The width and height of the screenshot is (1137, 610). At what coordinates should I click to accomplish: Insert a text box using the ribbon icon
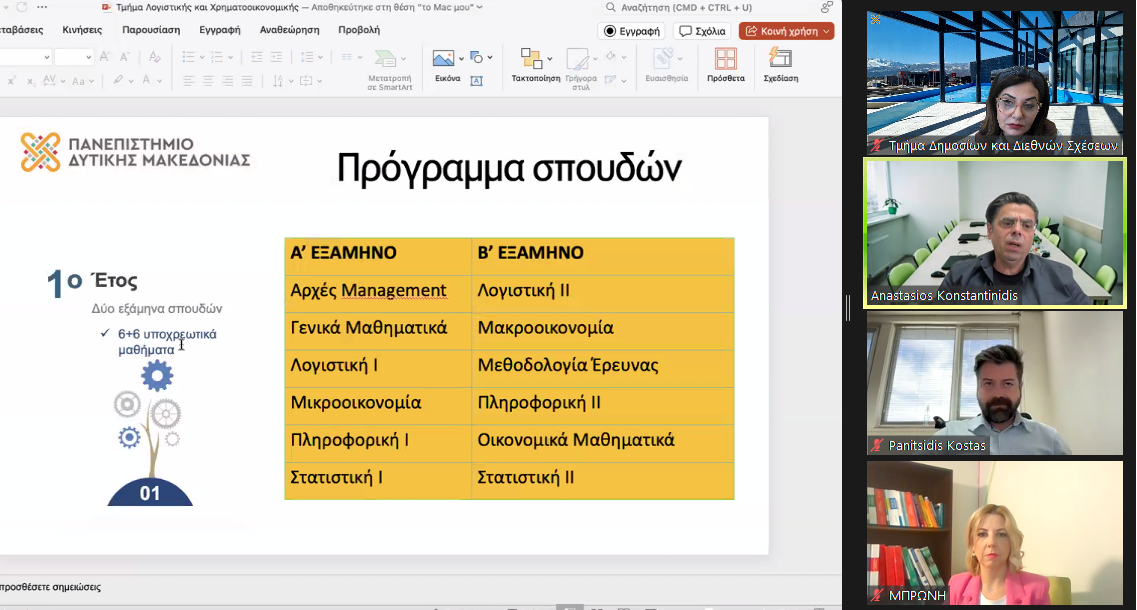point(476,81)
